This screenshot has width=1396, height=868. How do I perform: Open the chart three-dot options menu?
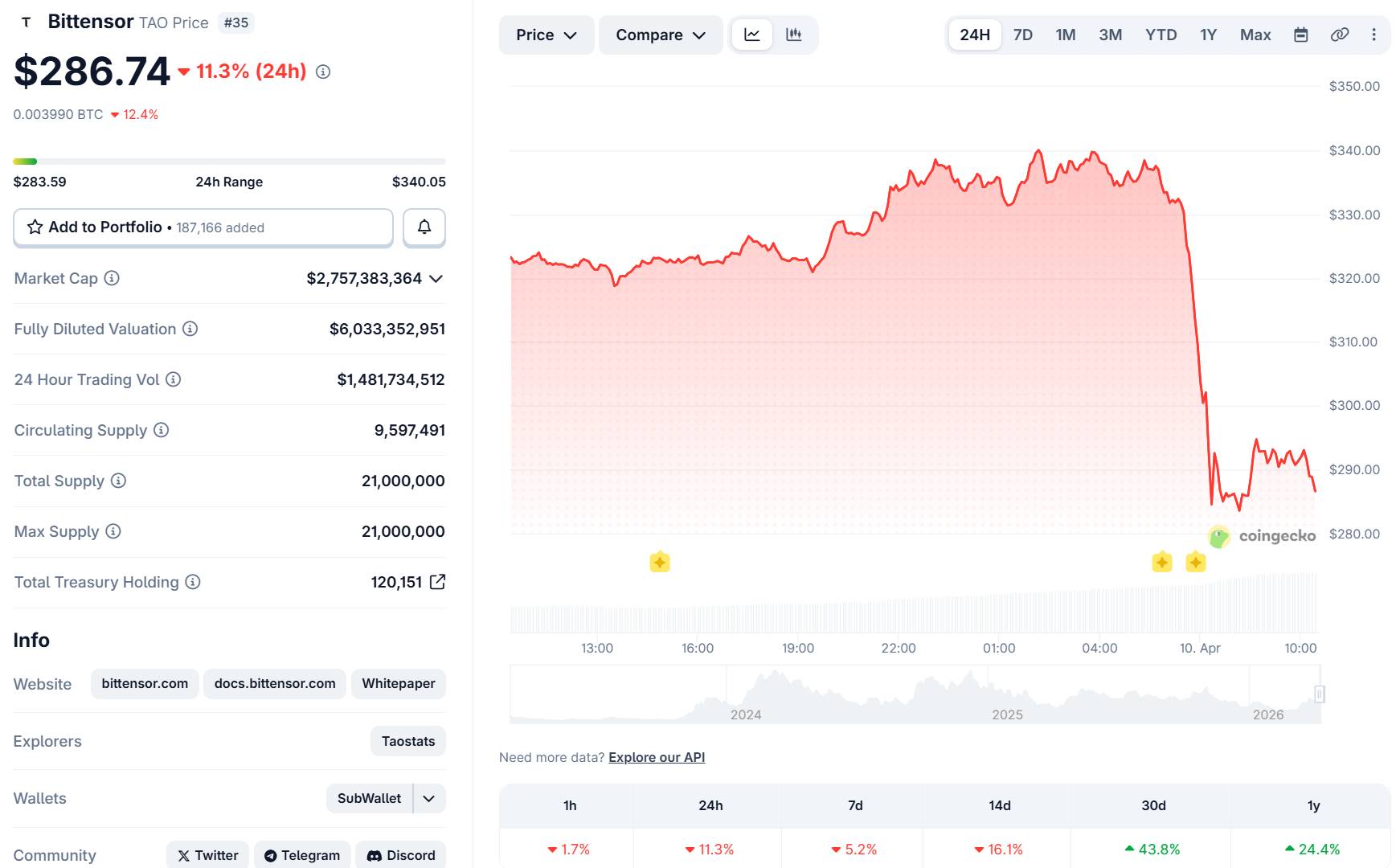pyautogui.click(x=1373, y=35)
